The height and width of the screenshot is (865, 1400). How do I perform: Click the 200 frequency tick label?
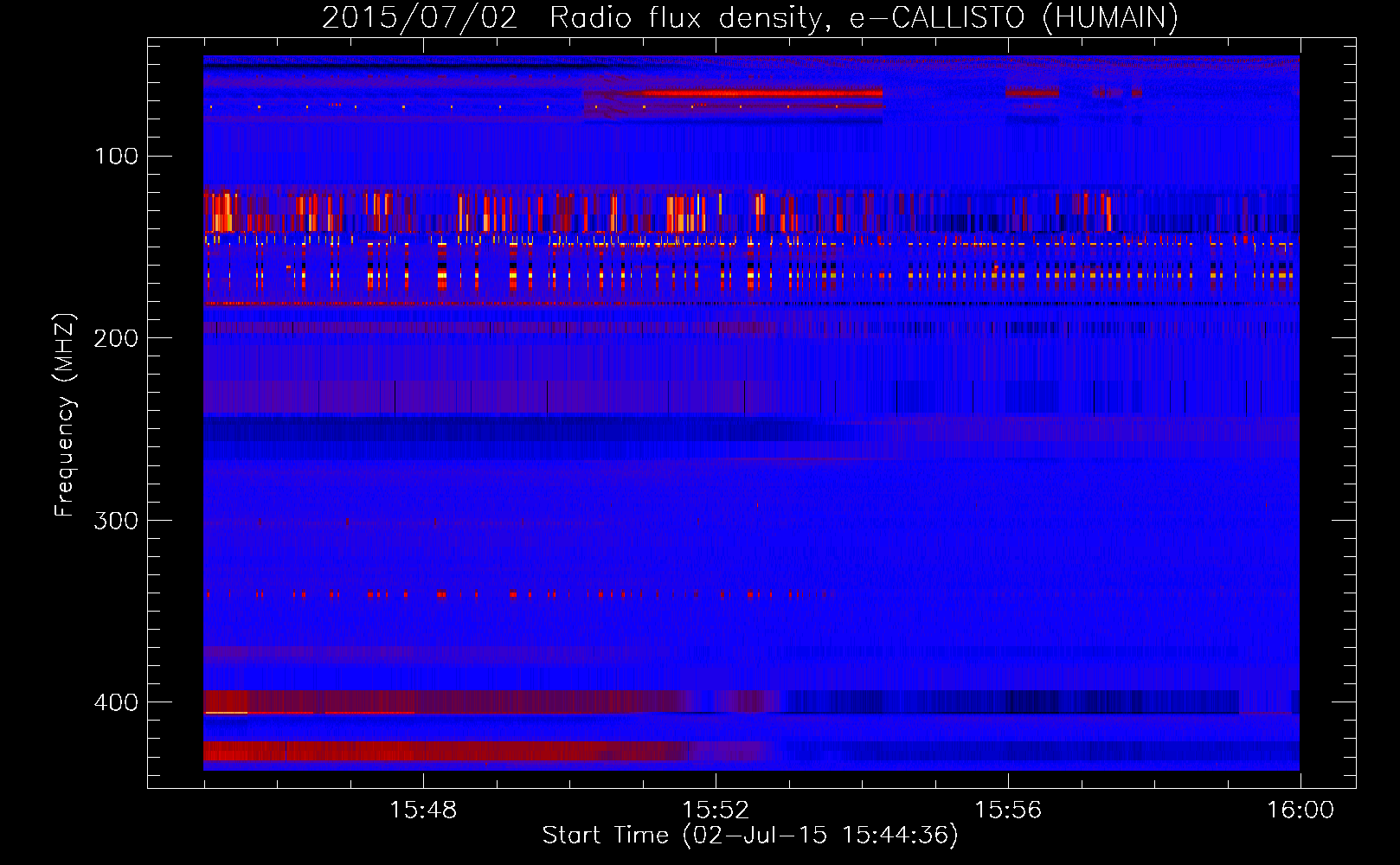[116, 338]
